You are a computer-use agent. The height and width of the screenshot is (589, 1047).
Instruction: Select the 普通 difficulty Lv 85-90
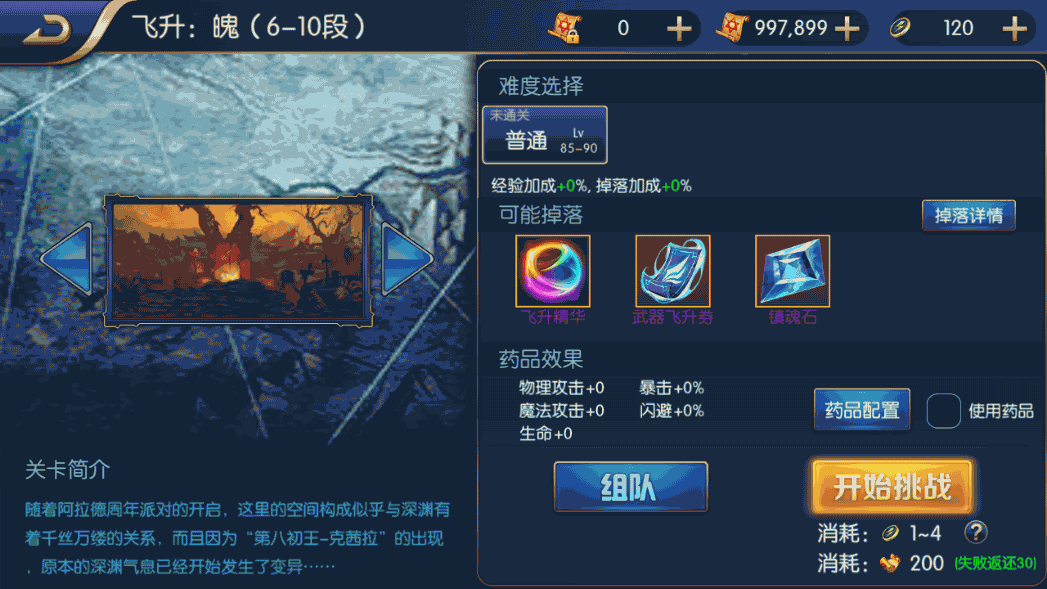545,135
